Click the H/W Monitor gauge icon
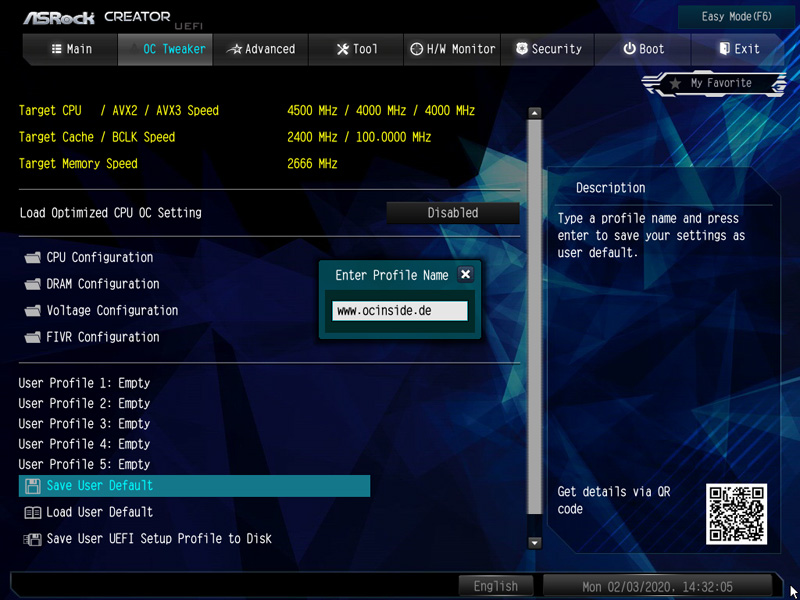The image size is (800, 600). pos(416,49)
